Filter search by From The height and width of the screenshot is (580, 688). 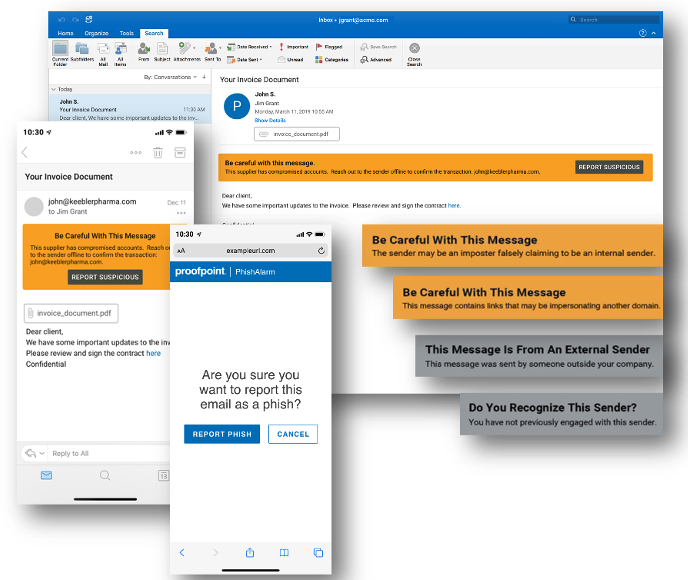[x=143, y=52]
